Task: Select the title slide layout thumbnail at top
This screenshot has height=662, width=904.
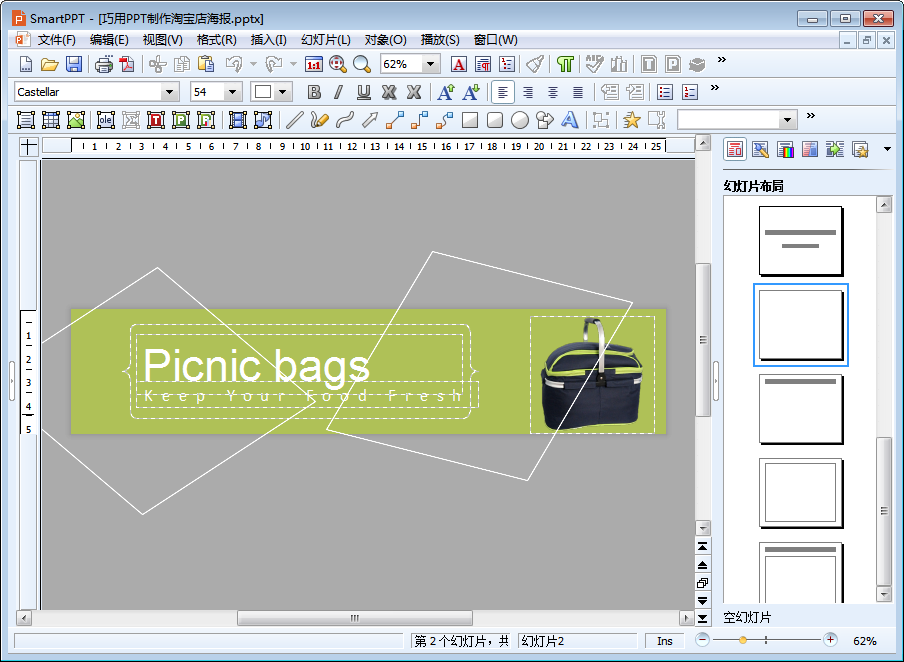Action: [801, 241]
